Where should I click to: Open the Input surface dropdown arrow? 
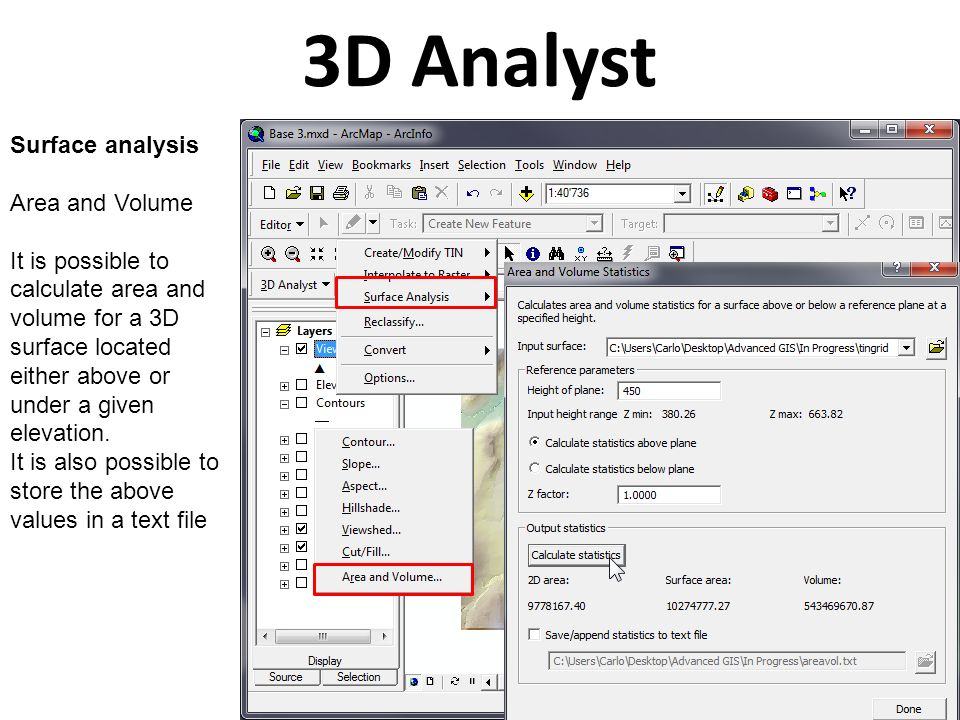906,348
